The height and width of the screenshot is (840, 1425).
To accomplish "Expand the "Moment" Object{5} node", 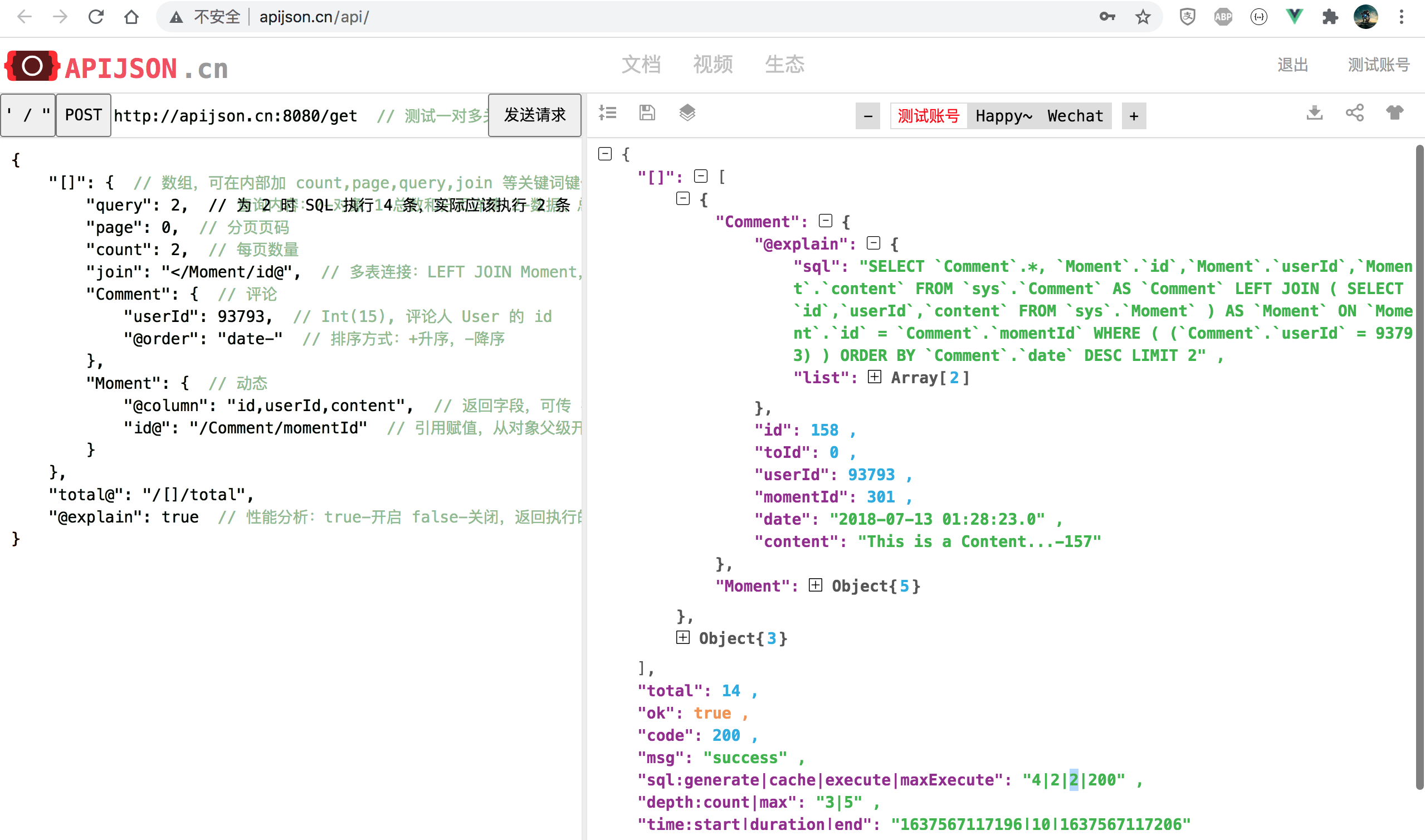I will click(x=816, y=585).
